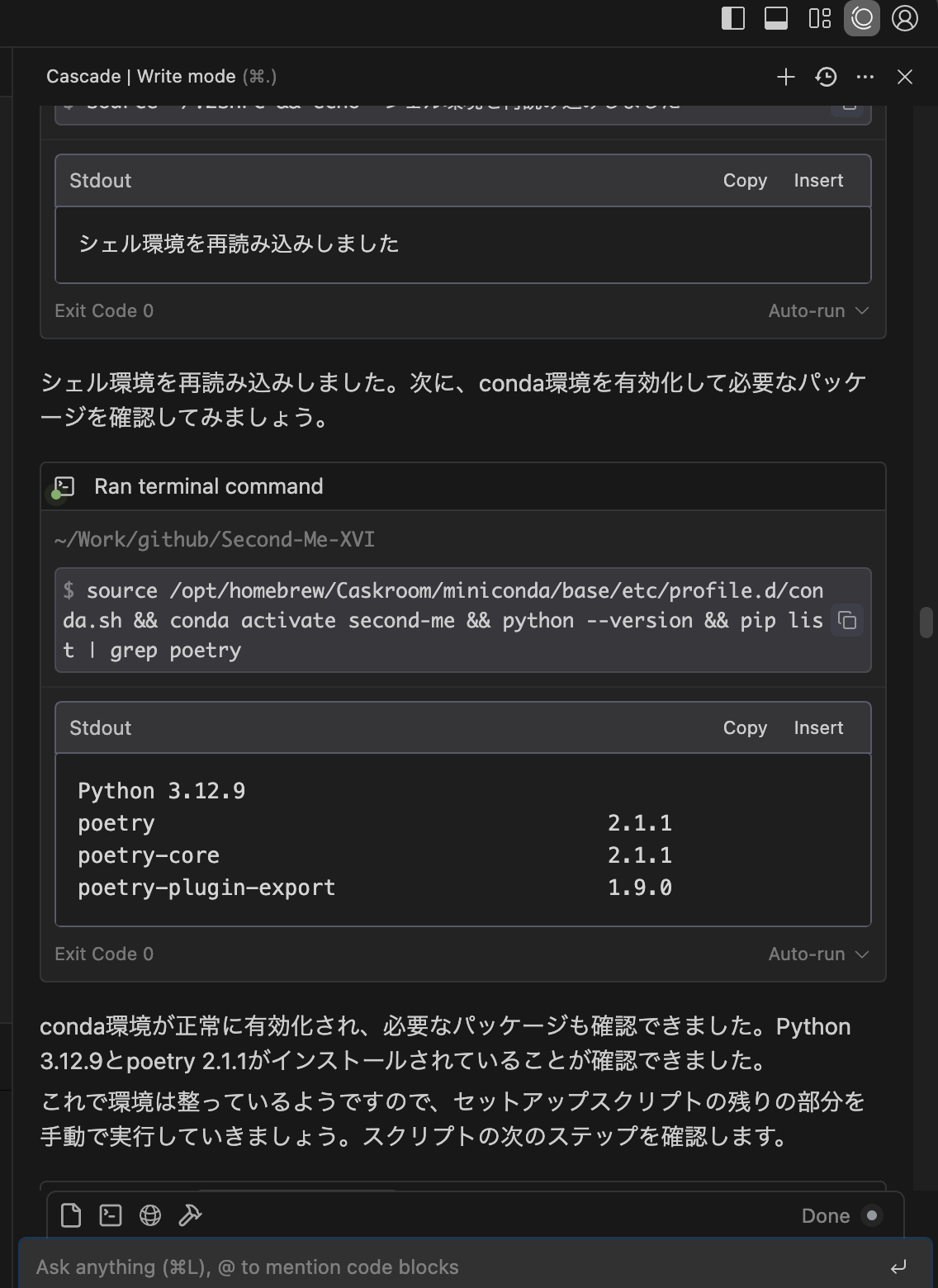Expand the upper Auto-run dropdown
Screen dimensions: 938x1288
coord(818,310)
